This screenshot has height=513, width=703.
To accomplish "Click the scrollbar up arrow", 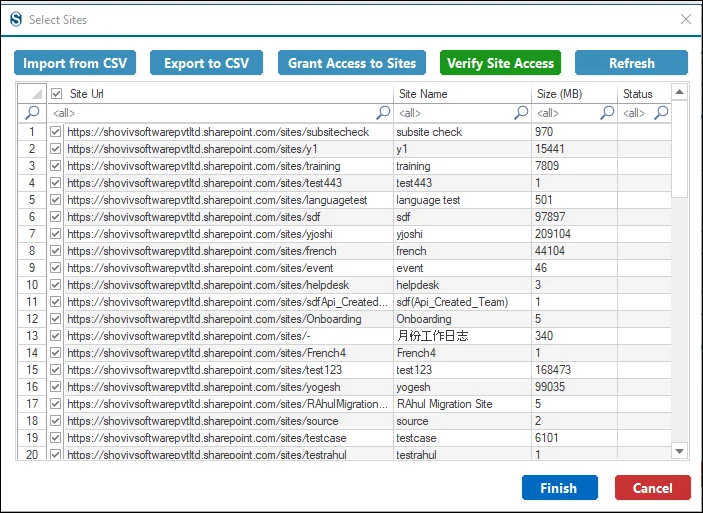I will tap(680, 92).
